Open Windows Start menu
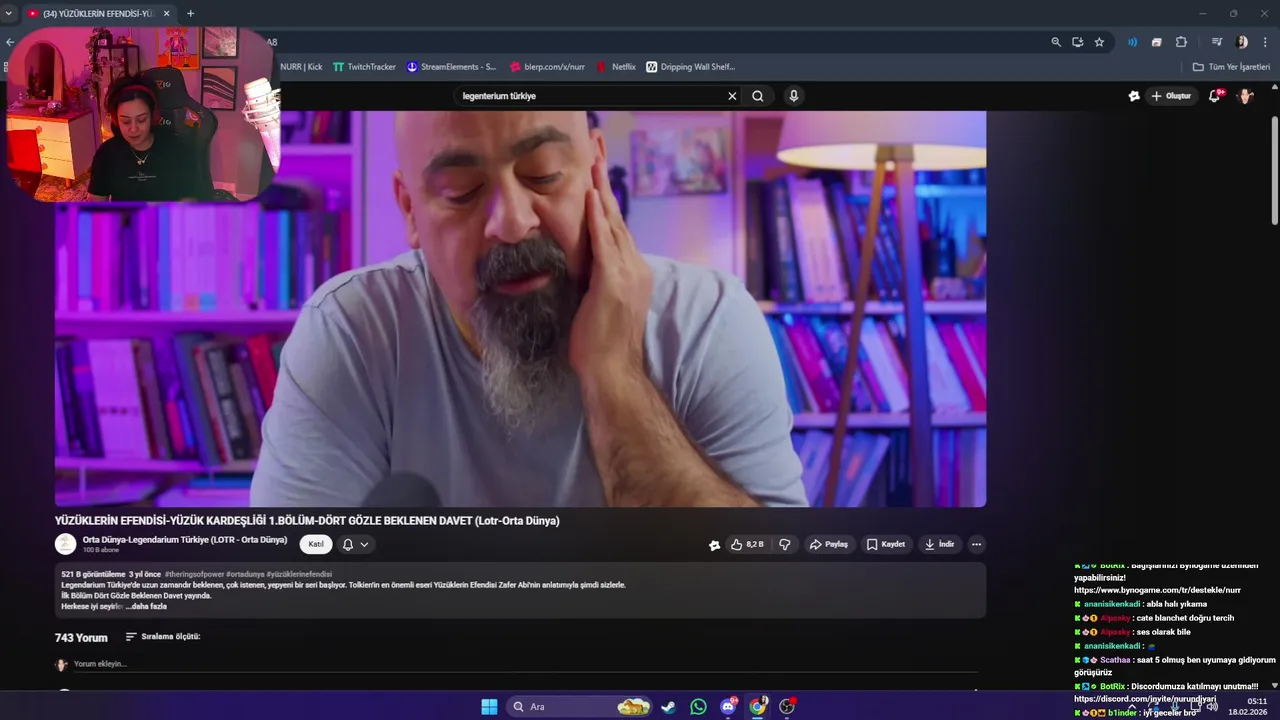Viewport: 1280px width, 720px height. [x=489, y=707]
